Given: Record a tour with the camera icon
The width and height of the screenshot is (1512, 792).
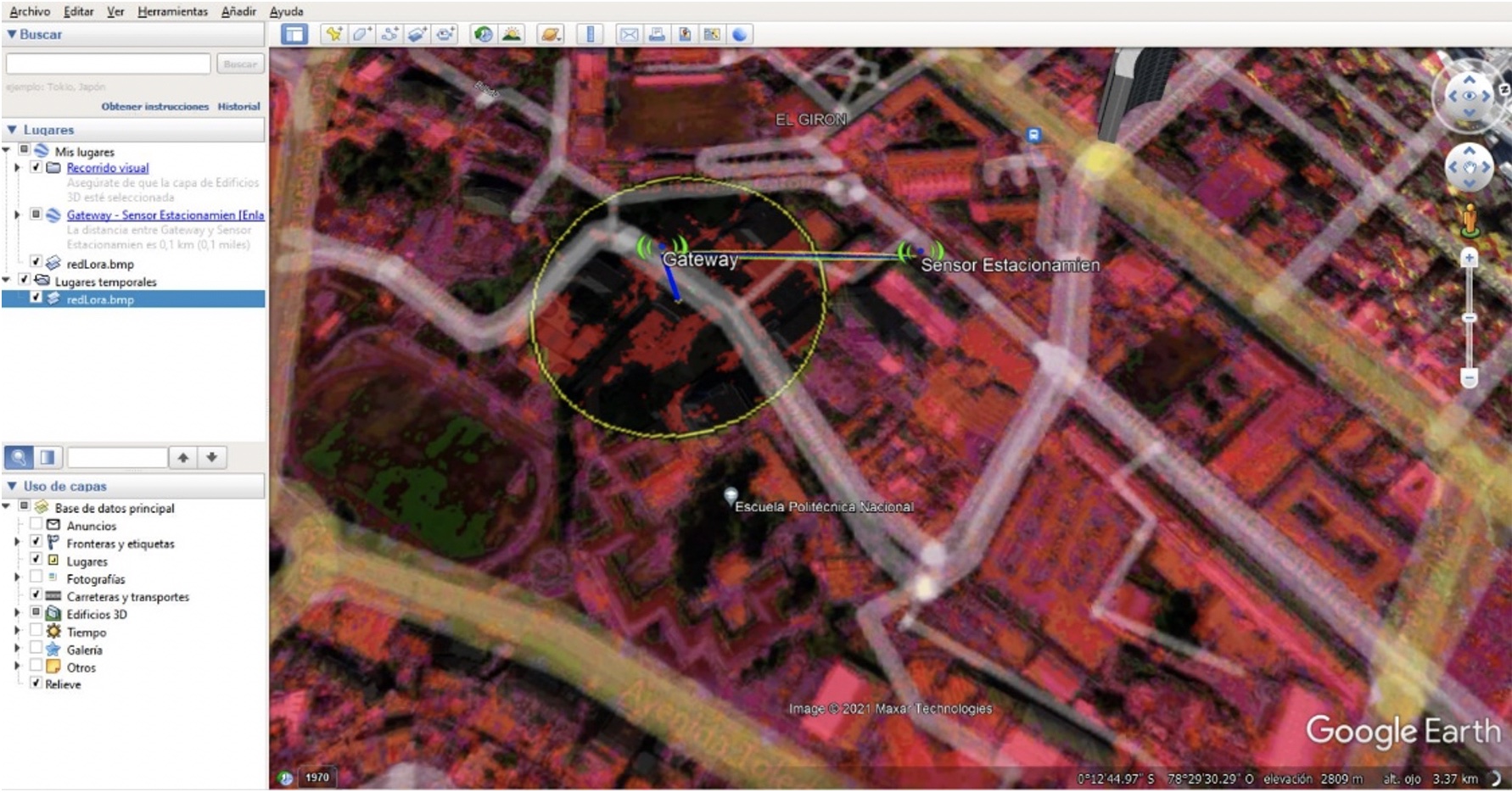Looking at the screenshot, I should tap(445, 34).
